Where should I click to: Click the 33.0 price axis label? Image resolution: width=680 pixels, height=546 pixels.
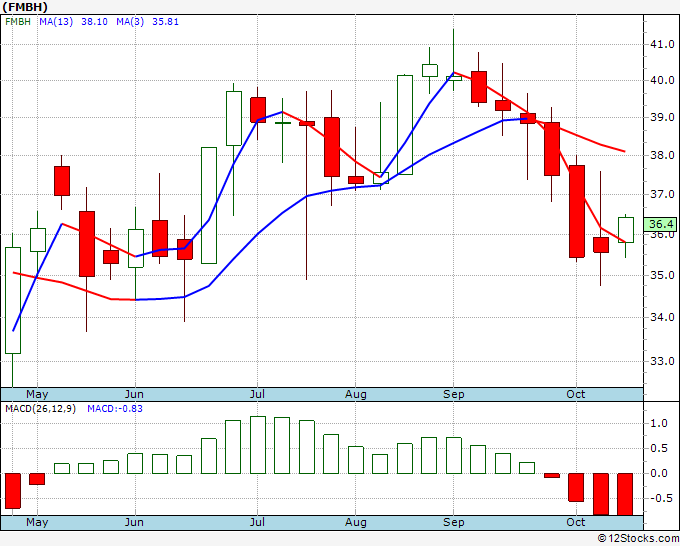point(662,361)
